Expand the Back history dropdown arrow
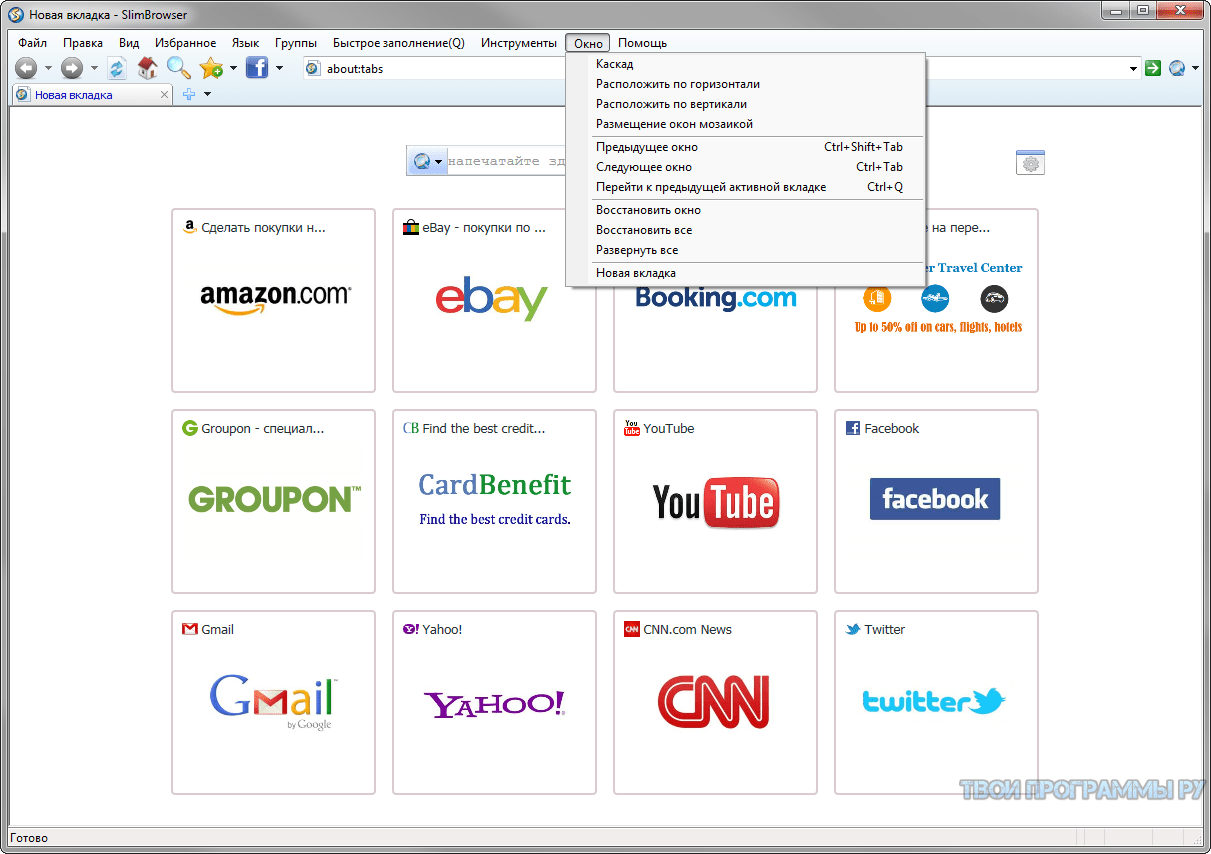This screenshot has width=1211, height=854. point(48,69)
